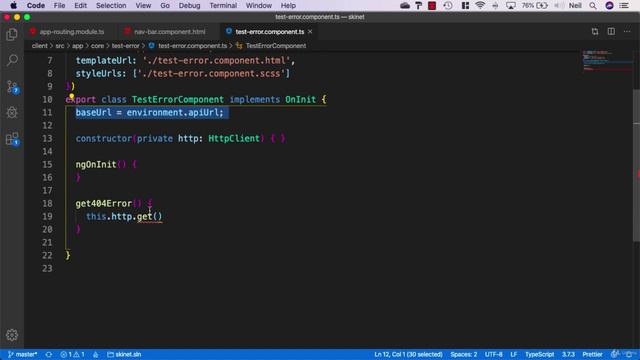Click the skinet.sln status bar item
The width and height of the screenshot is (640, 360).
point(124,354)
